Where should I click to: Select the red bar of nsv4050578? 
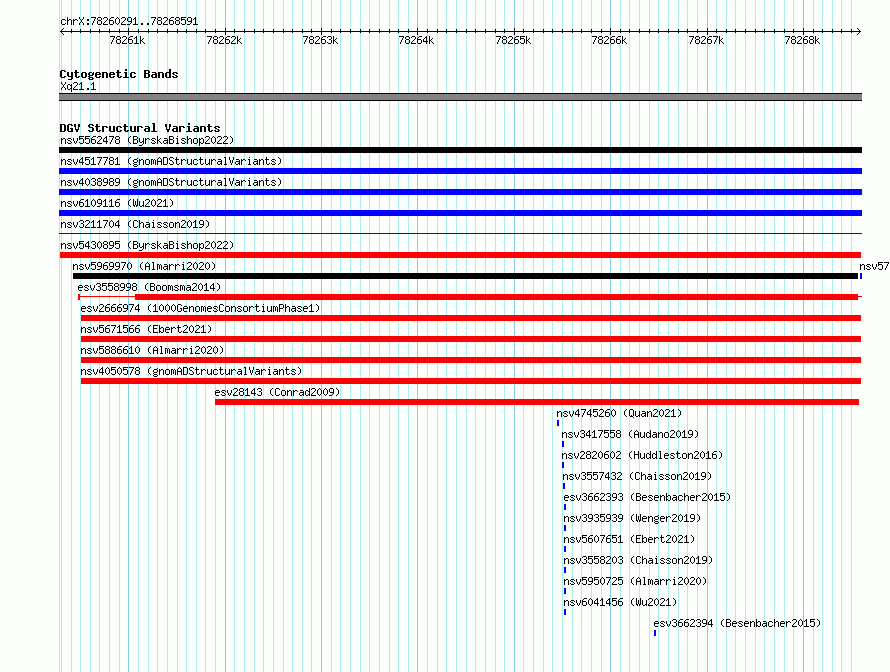click(471, 381)
